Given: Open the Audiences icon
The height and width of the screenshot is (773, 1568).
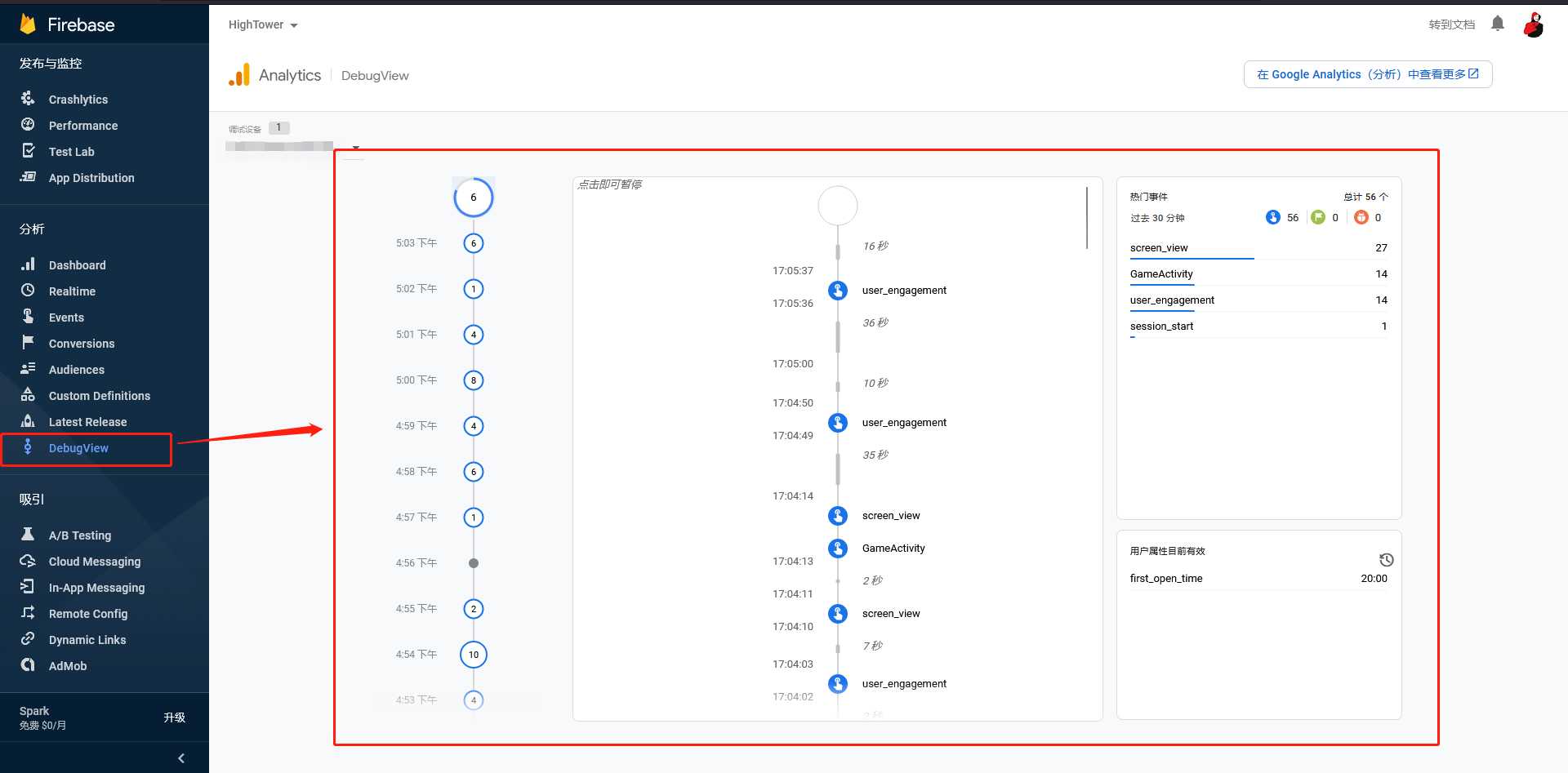Looking at the screenshot, I should [x=28, y=369].
